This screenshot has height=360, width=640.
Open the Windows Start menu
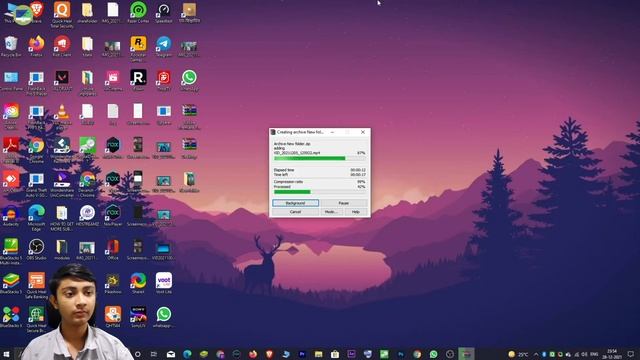6,354
